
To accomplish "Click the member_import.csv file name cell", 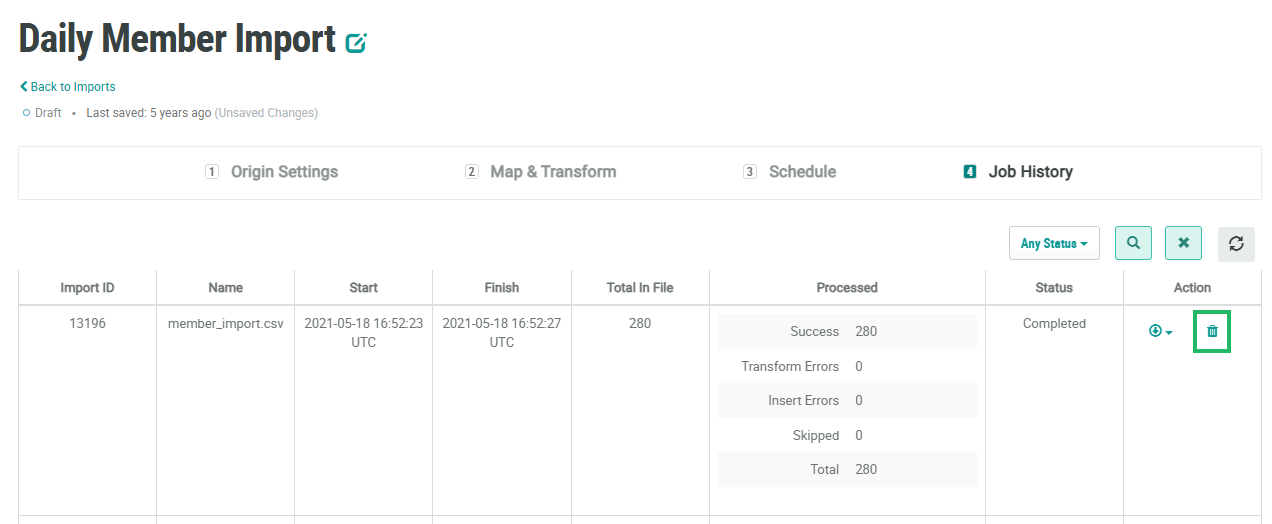I will pyautogui.click(x=226, y=324).
